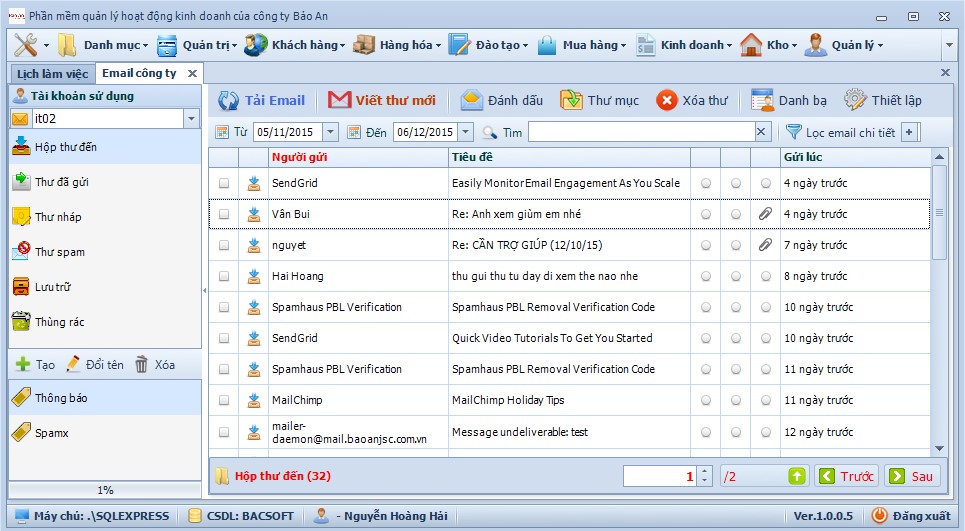
Task: Open the Đến date 06/12/2015 dropdown
Action: coord(466,132)
